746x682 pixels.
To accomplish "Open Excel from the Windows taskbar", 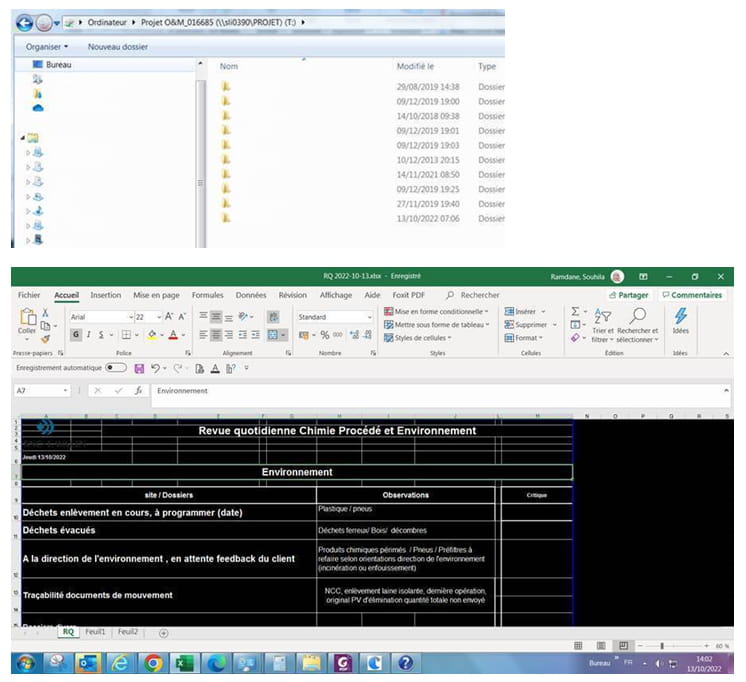I will [x=184, y=662].
